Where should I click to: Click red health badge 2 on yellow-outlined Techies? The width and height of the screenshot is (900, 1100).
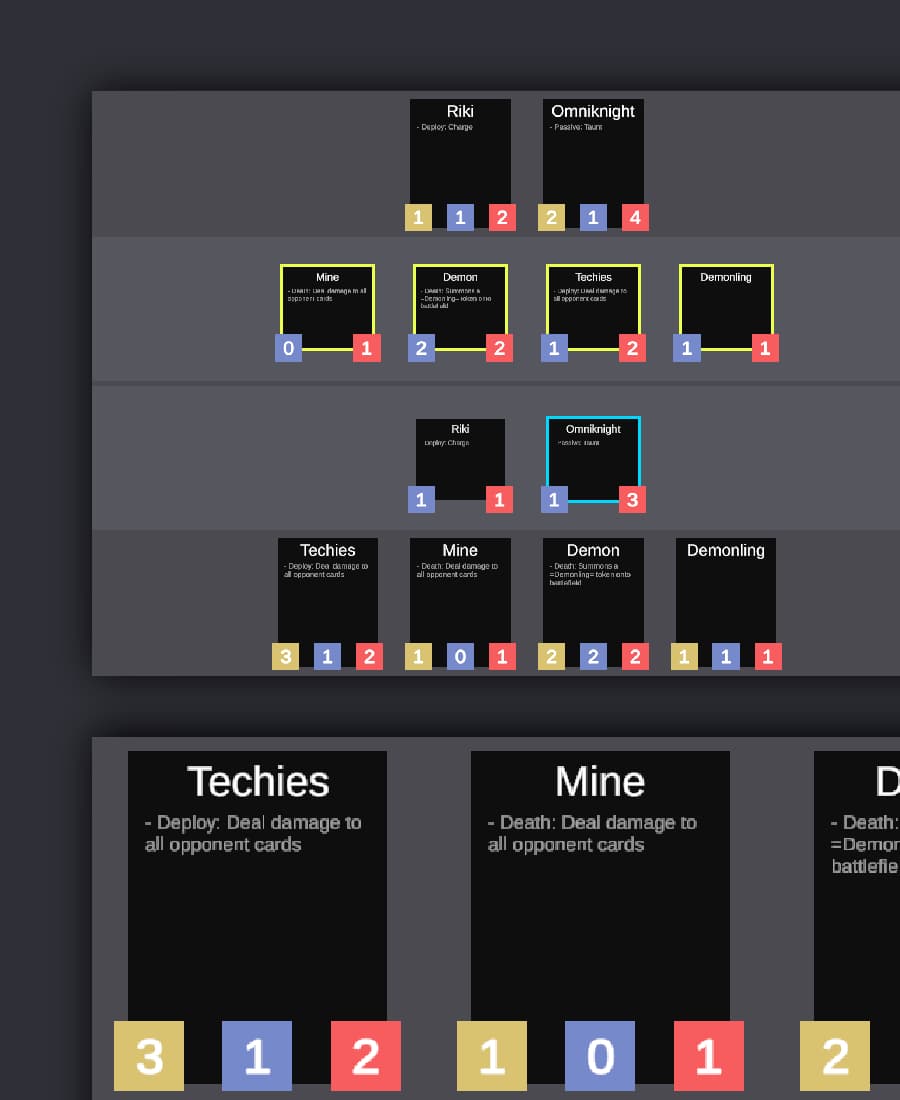click(x=632, y=348)
